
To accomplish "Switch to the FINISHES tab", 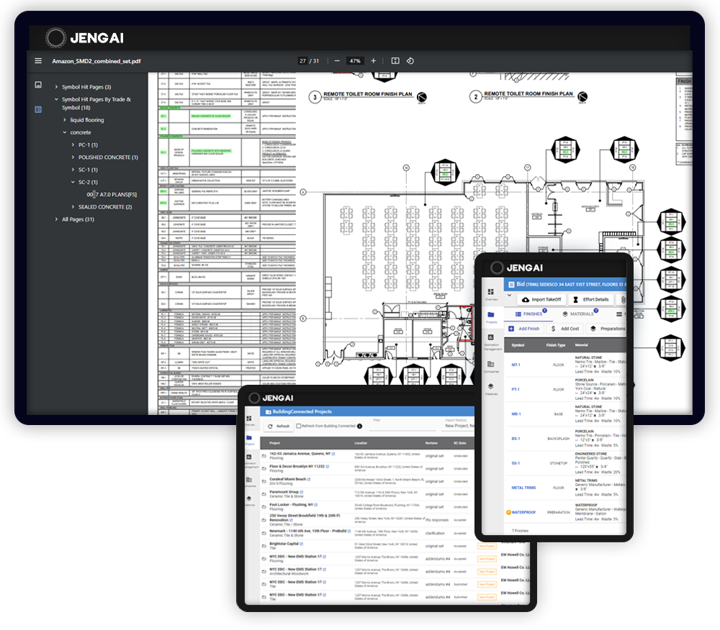I will (x=528, y=314).
